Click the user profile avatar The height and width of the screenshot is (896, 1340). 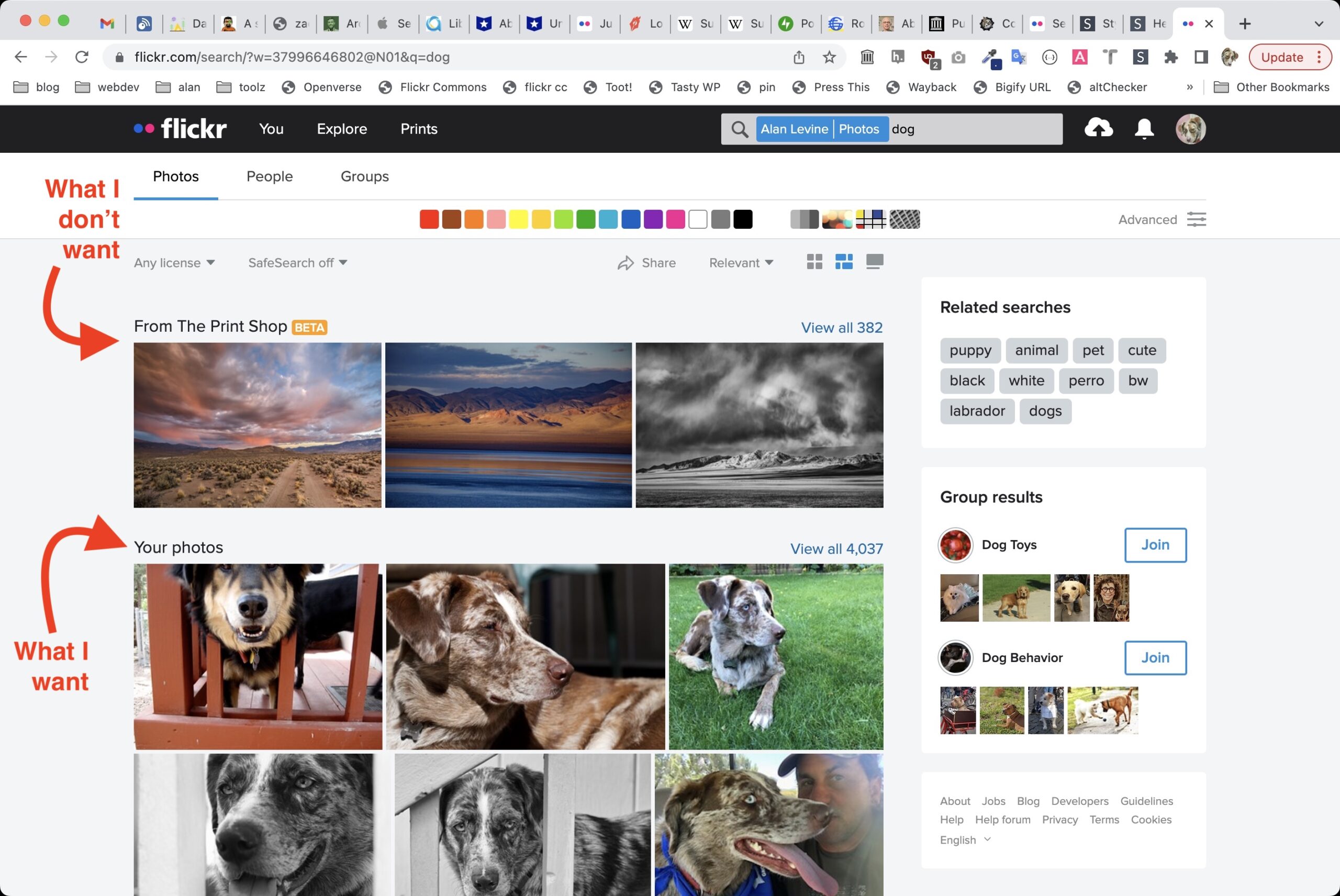tap(1191, 129)
